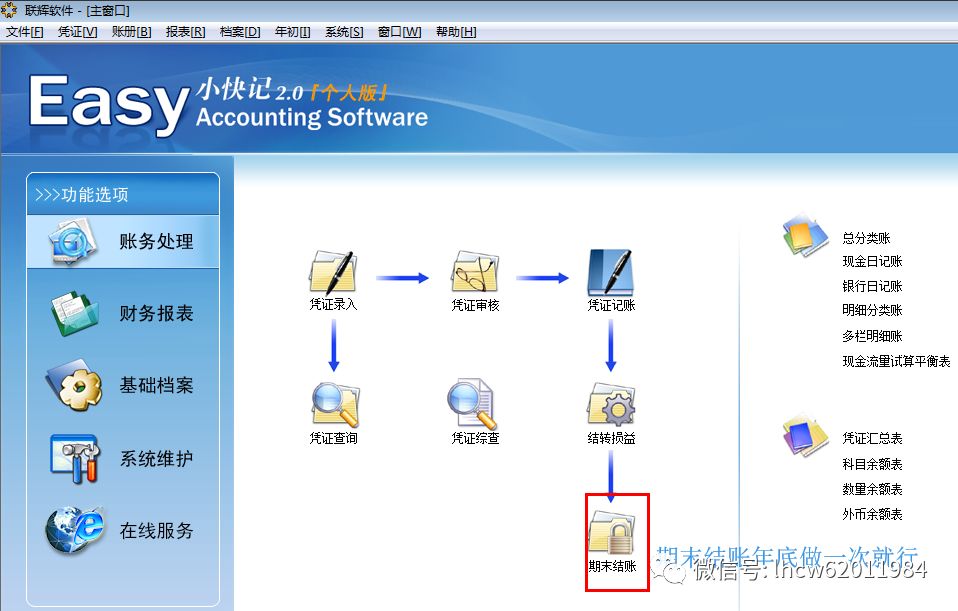Viewport: 958px width, 611px height.
Task: Click the 基础档案 sidebar label
Action: [x=156, y=386]
